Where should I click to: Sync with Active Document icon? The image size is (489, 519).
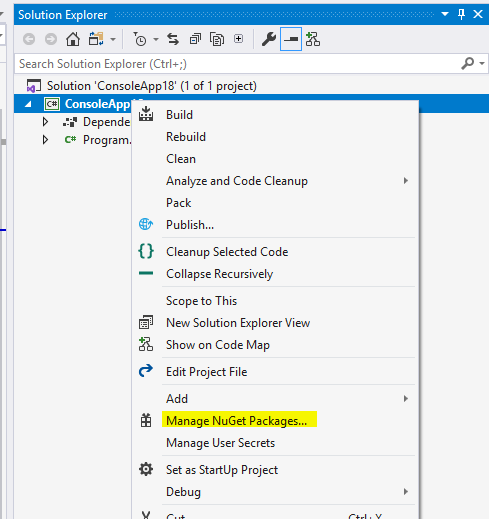(x=173, y=39)
